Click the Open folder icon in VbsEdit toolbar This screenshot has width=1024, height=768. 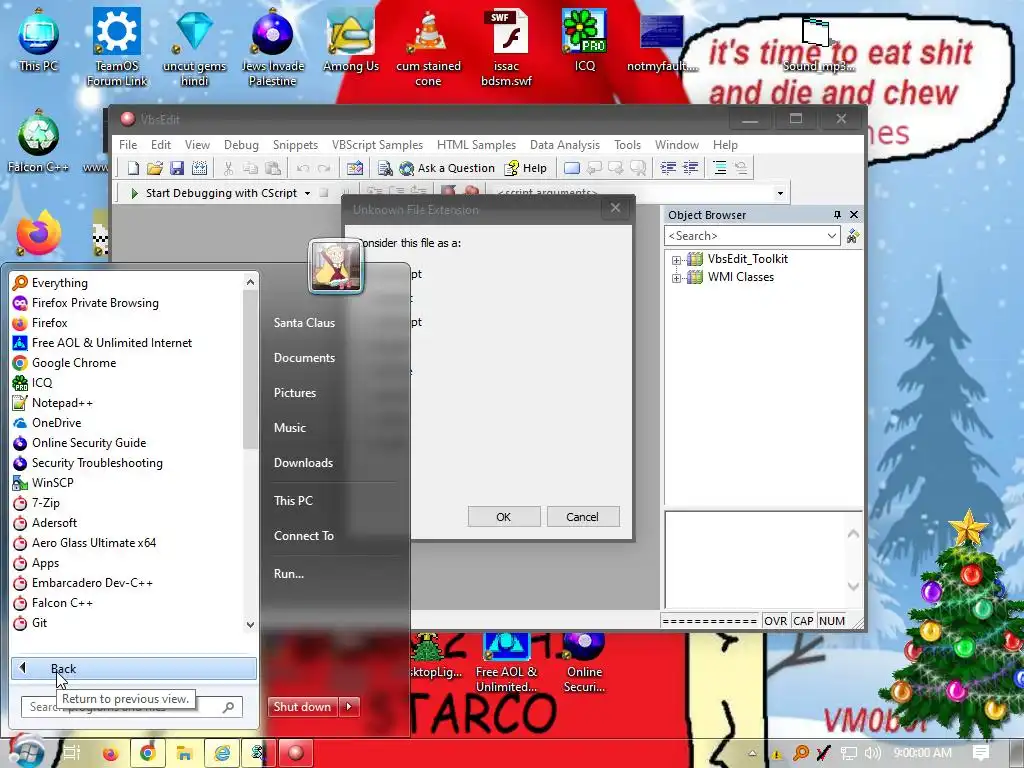155,168
